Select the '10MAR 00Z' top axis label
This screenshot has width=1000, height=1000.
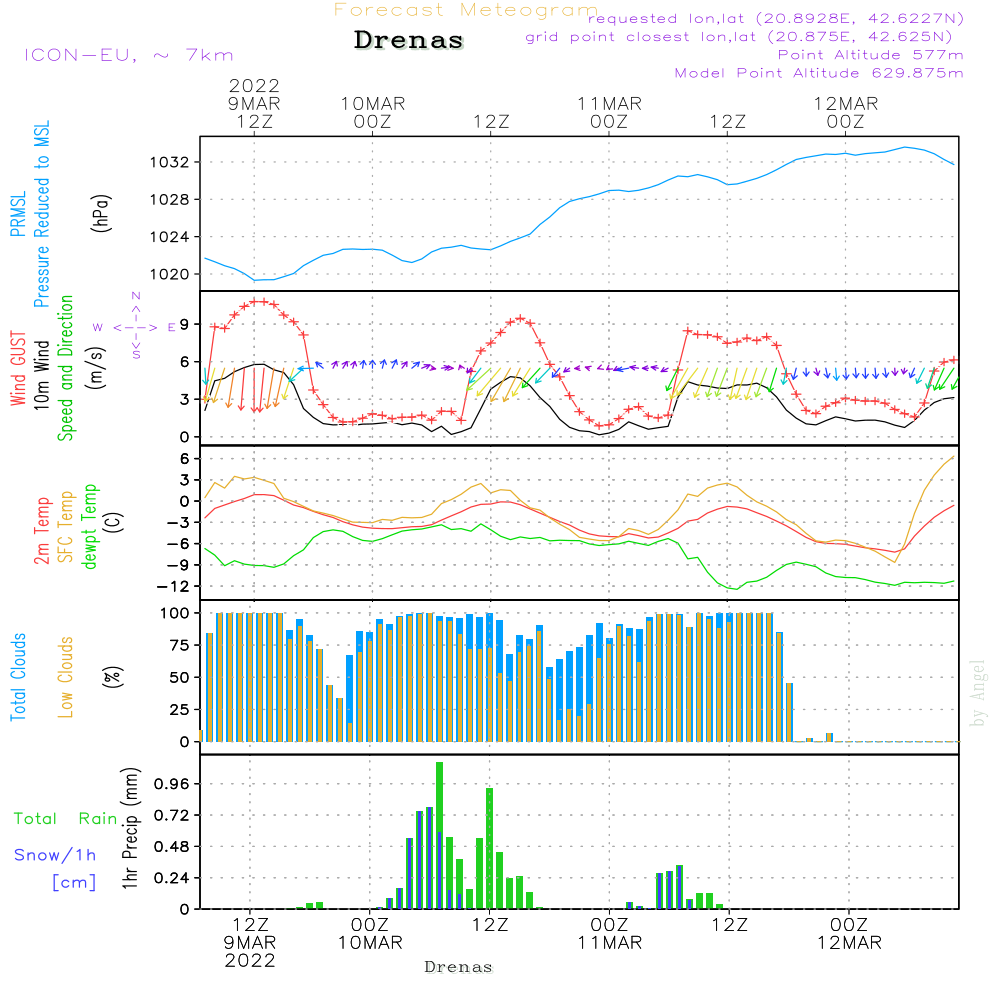tap(372, 112)
